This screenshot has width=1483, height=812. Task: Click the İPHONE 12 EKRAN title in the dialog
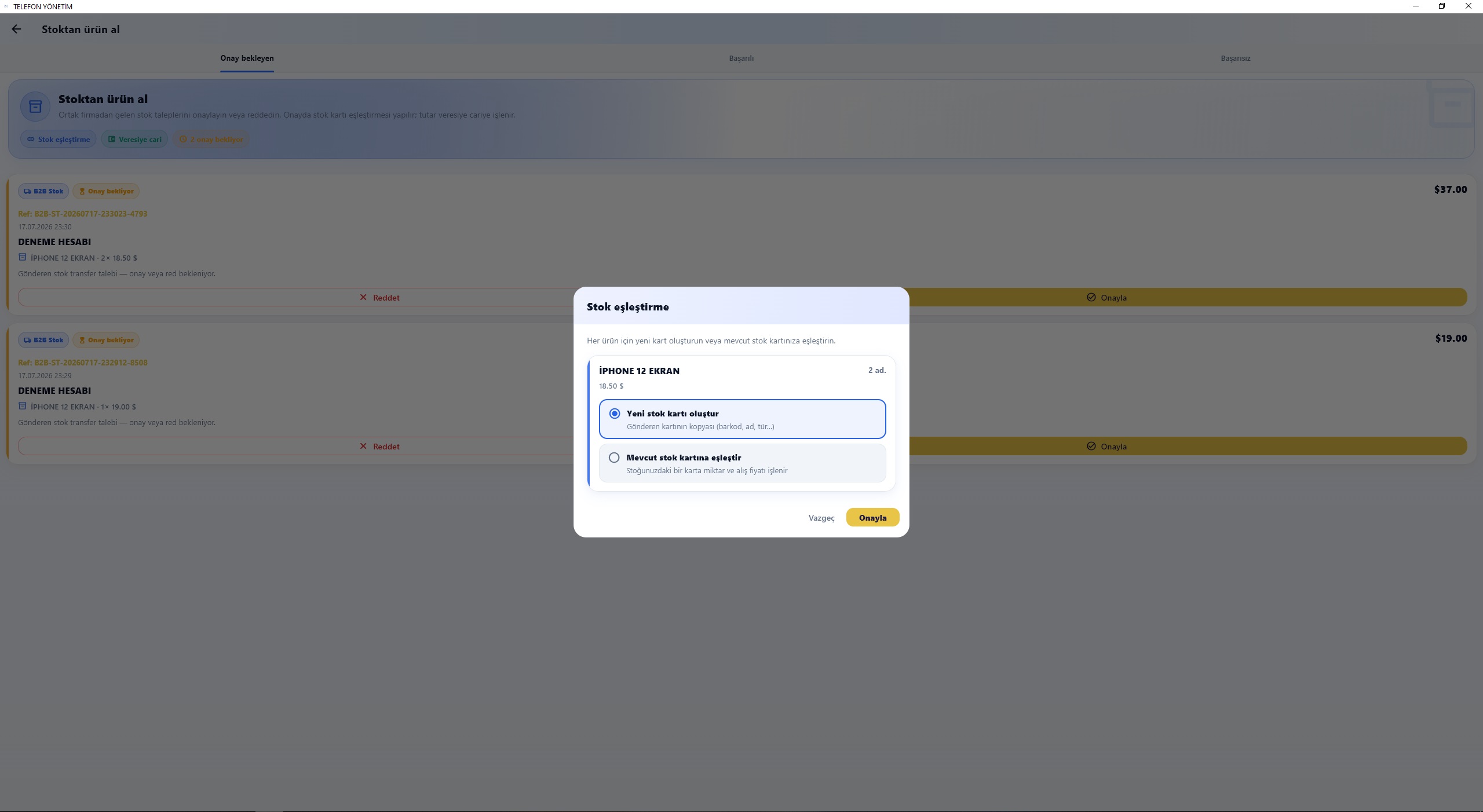coord(639,371)
